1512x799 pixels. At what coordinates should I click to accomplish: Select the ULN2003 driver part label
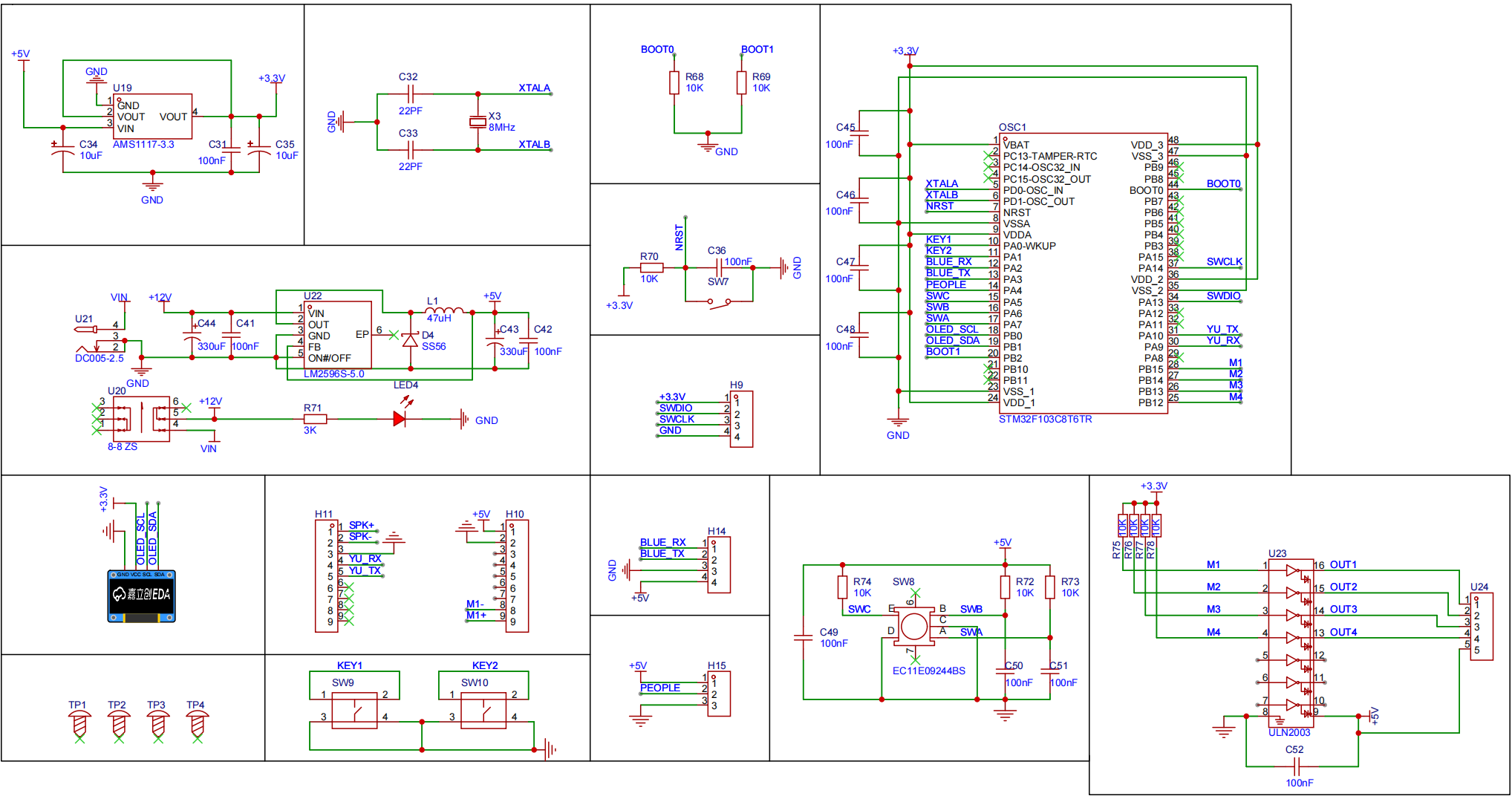click(x=1289, y=732)
